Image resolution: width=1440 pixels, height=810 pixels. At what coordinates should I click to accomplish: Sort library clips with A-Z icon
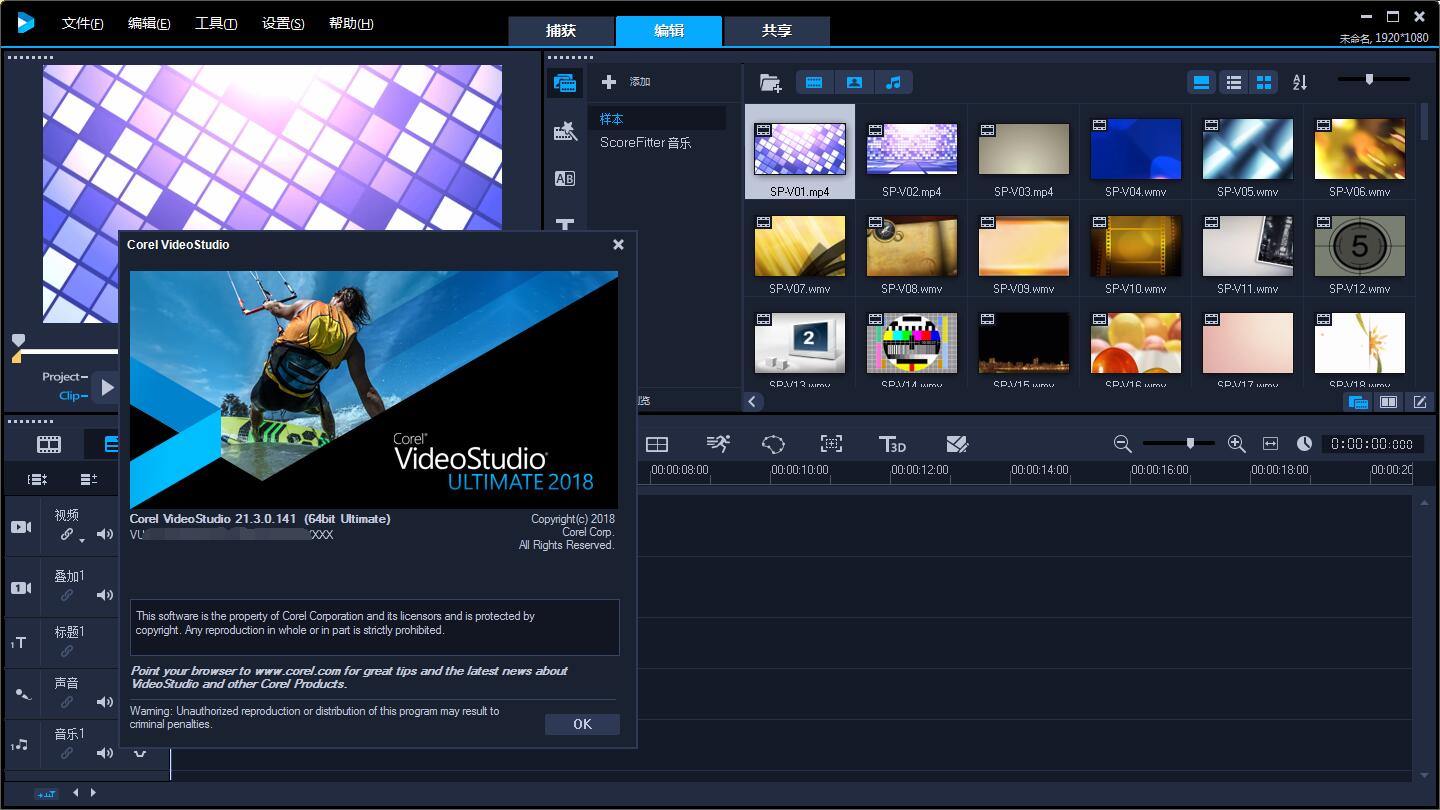1300,82
